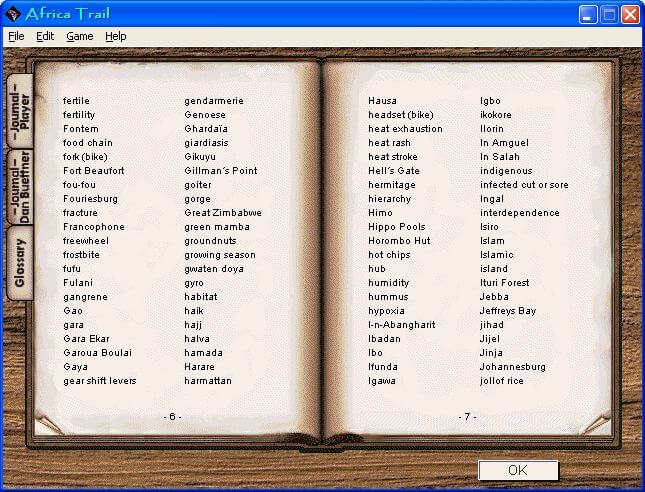Open the 'Gillman's Point' definition
This screenshot has width=645, height=492.
pyautogui.click(x=221, y=171)
